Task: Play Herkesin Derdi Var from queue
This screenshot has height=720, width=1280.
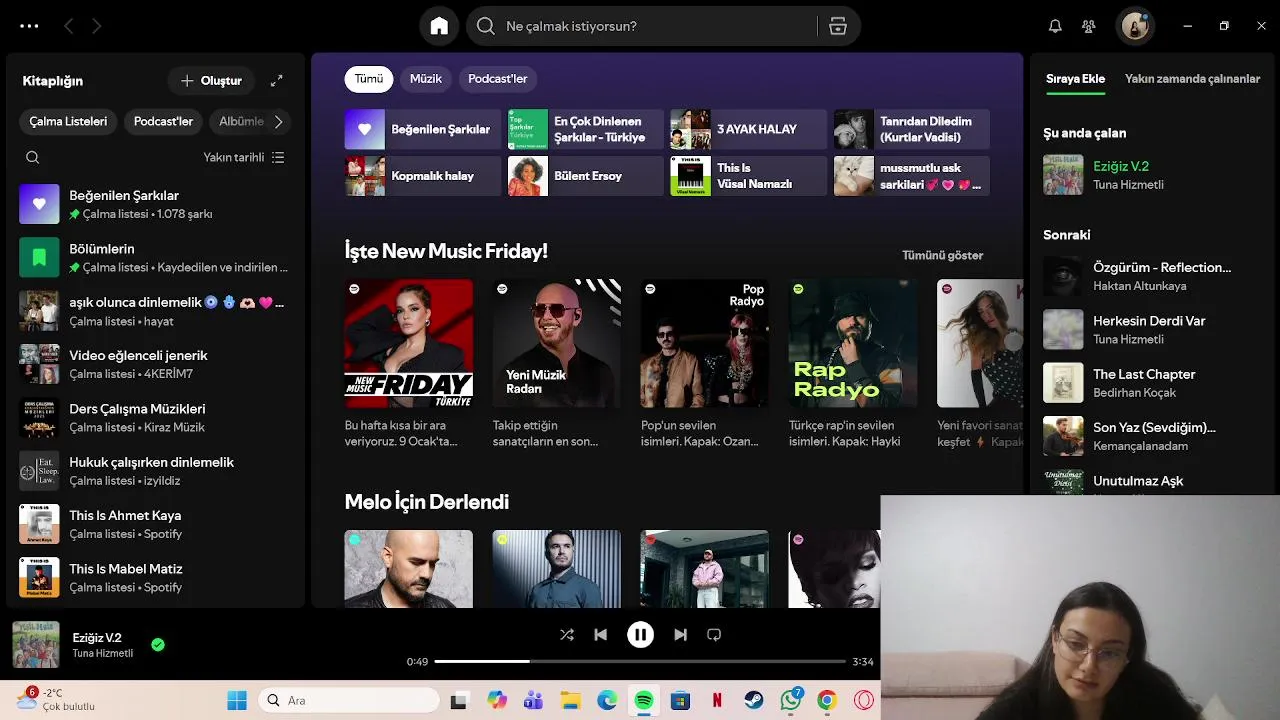Action: click(1150, 329)
